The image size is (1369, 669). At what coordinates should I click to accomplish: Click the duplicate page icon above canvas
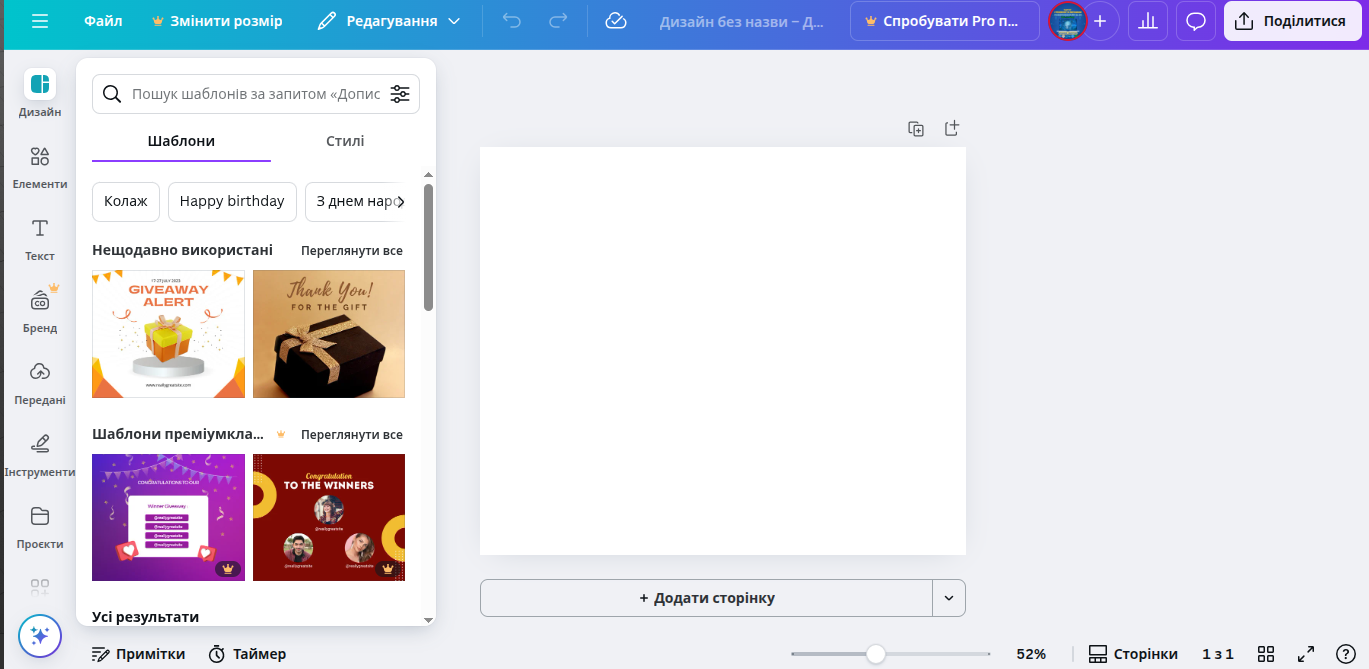point(915,129)
